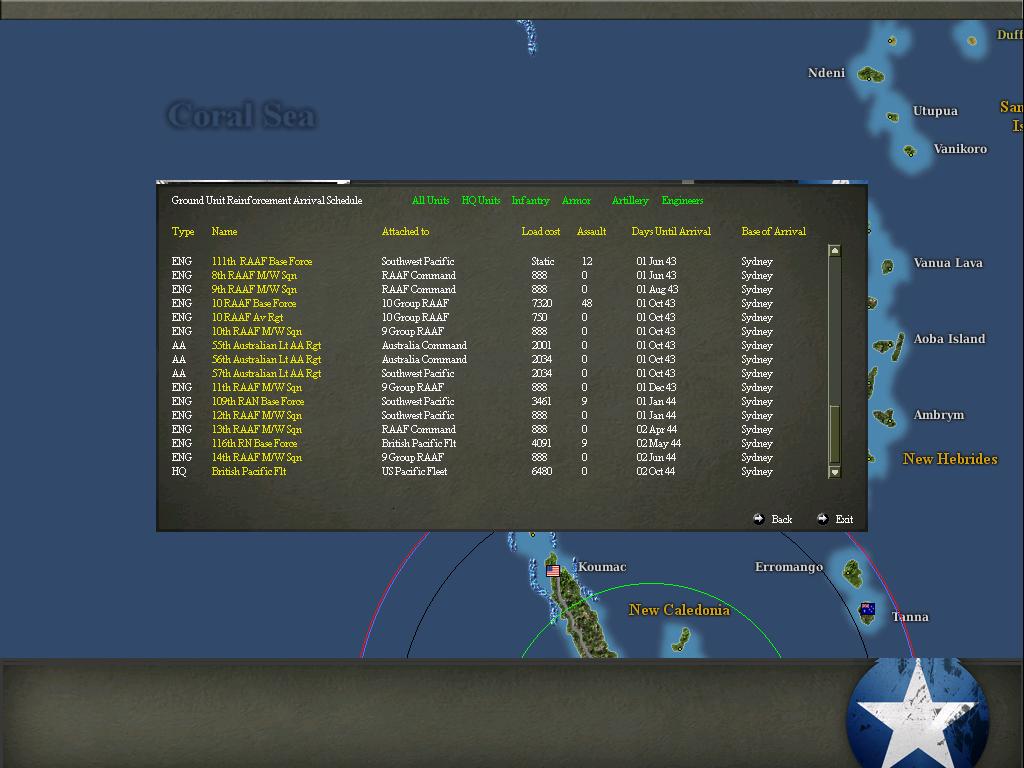Image resolution: width=1024 pixels, height=768 pixels.
Task: Click the Back button label
Action: [782, 519]
